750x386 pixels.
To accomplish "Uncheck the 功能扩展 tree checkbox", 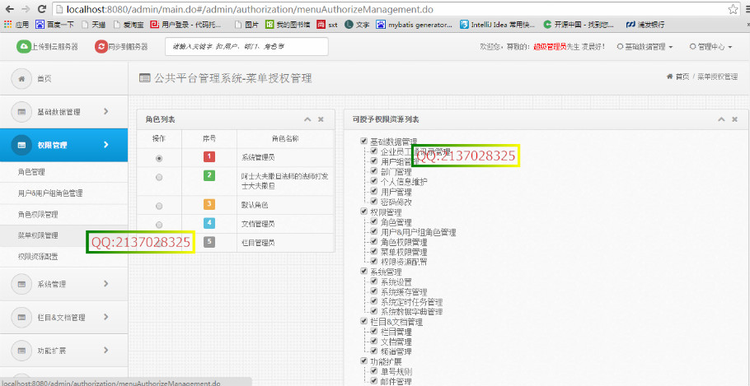I will pos(364,361).
